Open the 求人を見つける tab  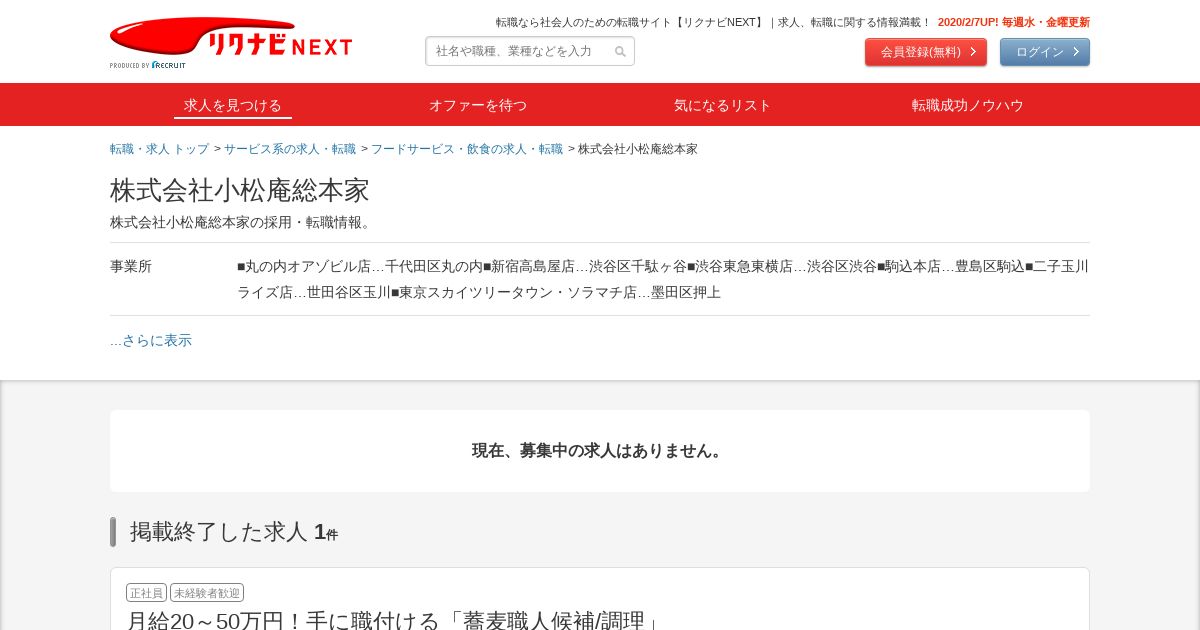click(233, 105)
